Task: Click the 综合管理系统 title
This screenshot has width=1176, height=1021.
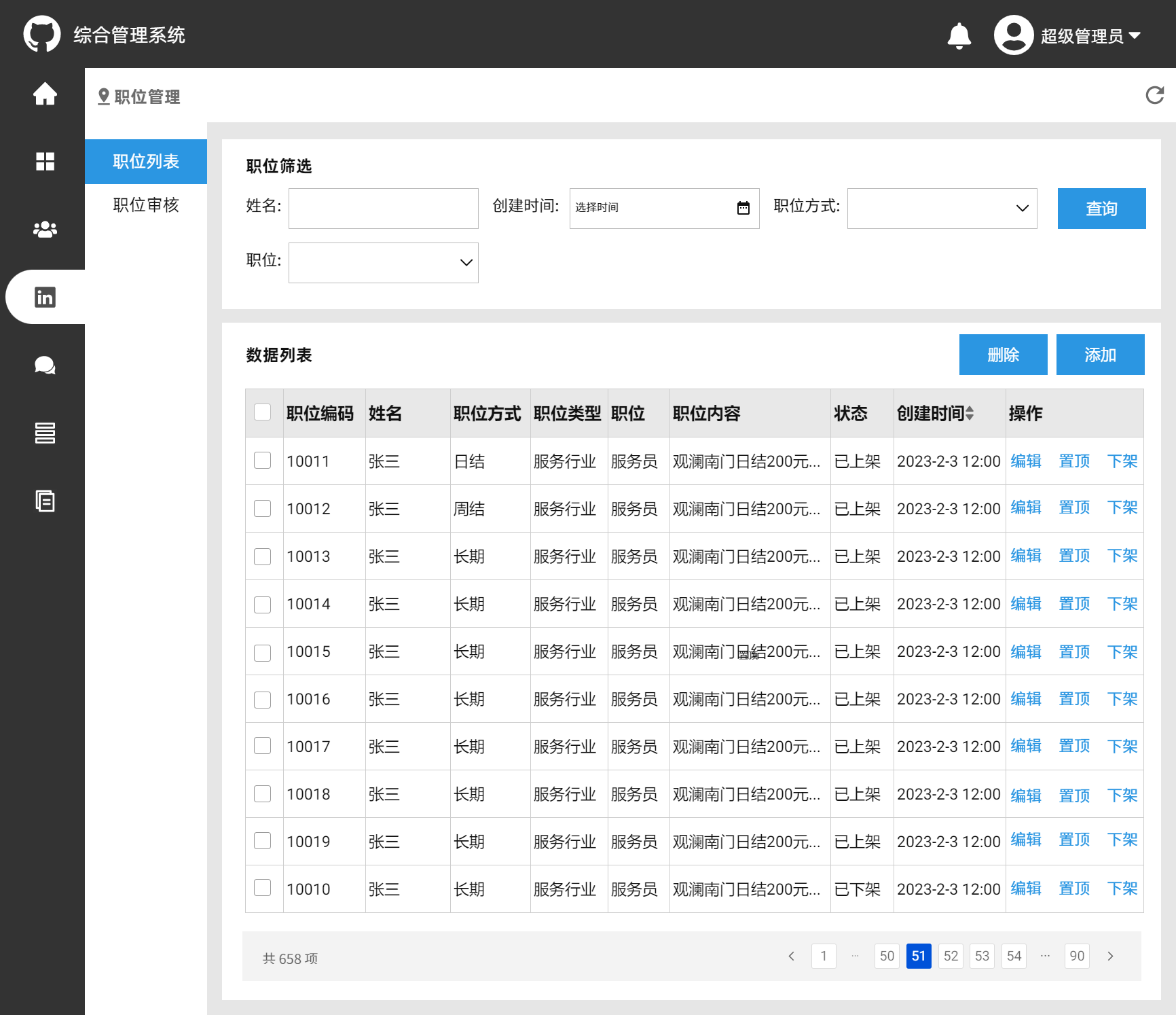Action: tap(129, 35)
